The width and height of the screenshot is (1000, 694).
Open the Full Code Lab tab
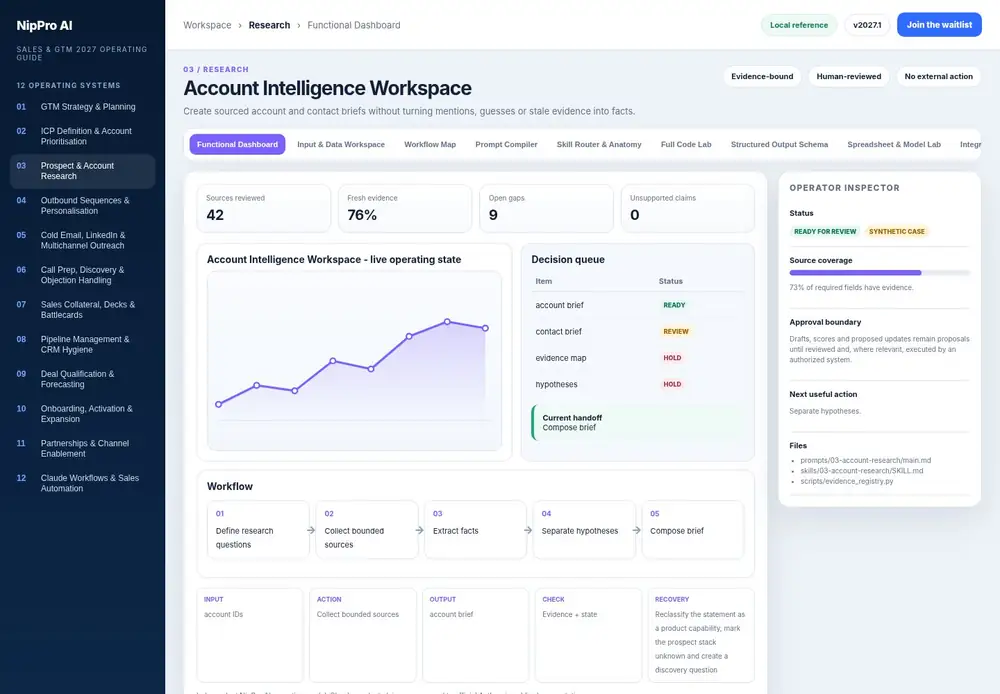click(x=686, y=144)
